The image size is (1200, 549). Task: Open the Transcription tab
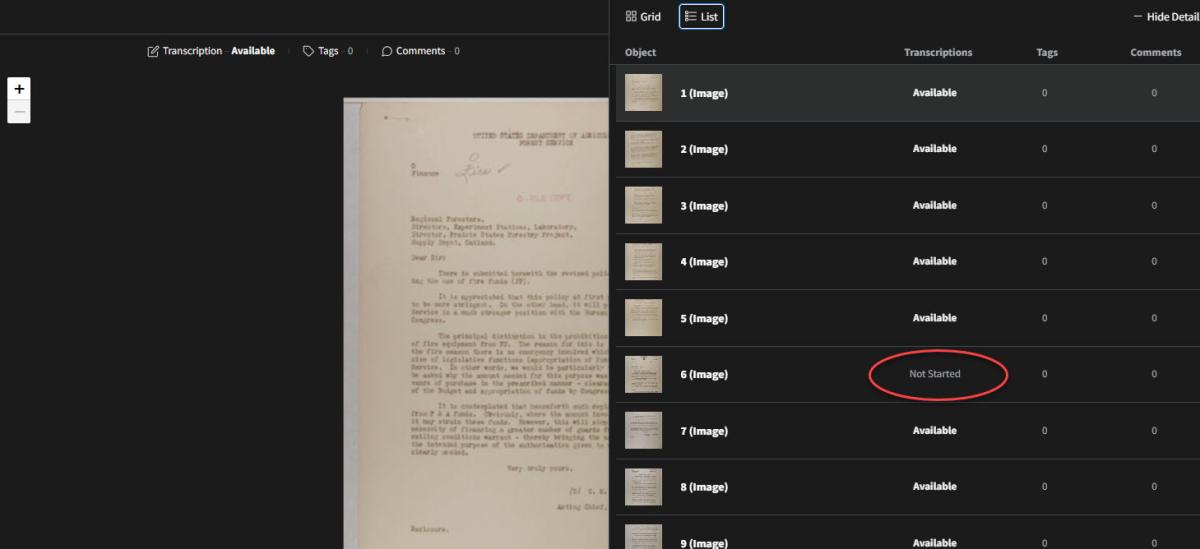[x=211, y=51]
